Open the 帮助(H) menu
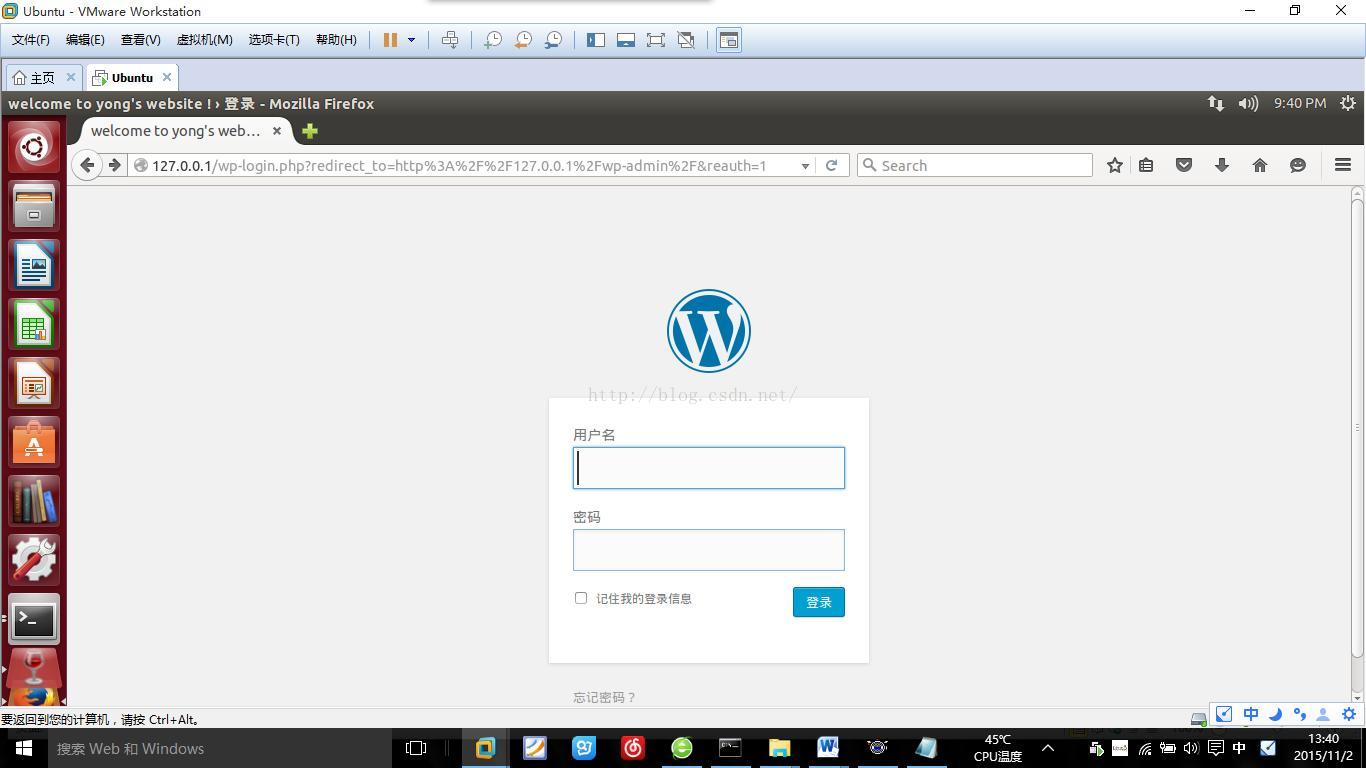The image size is (1366, 768). point(336,40)
